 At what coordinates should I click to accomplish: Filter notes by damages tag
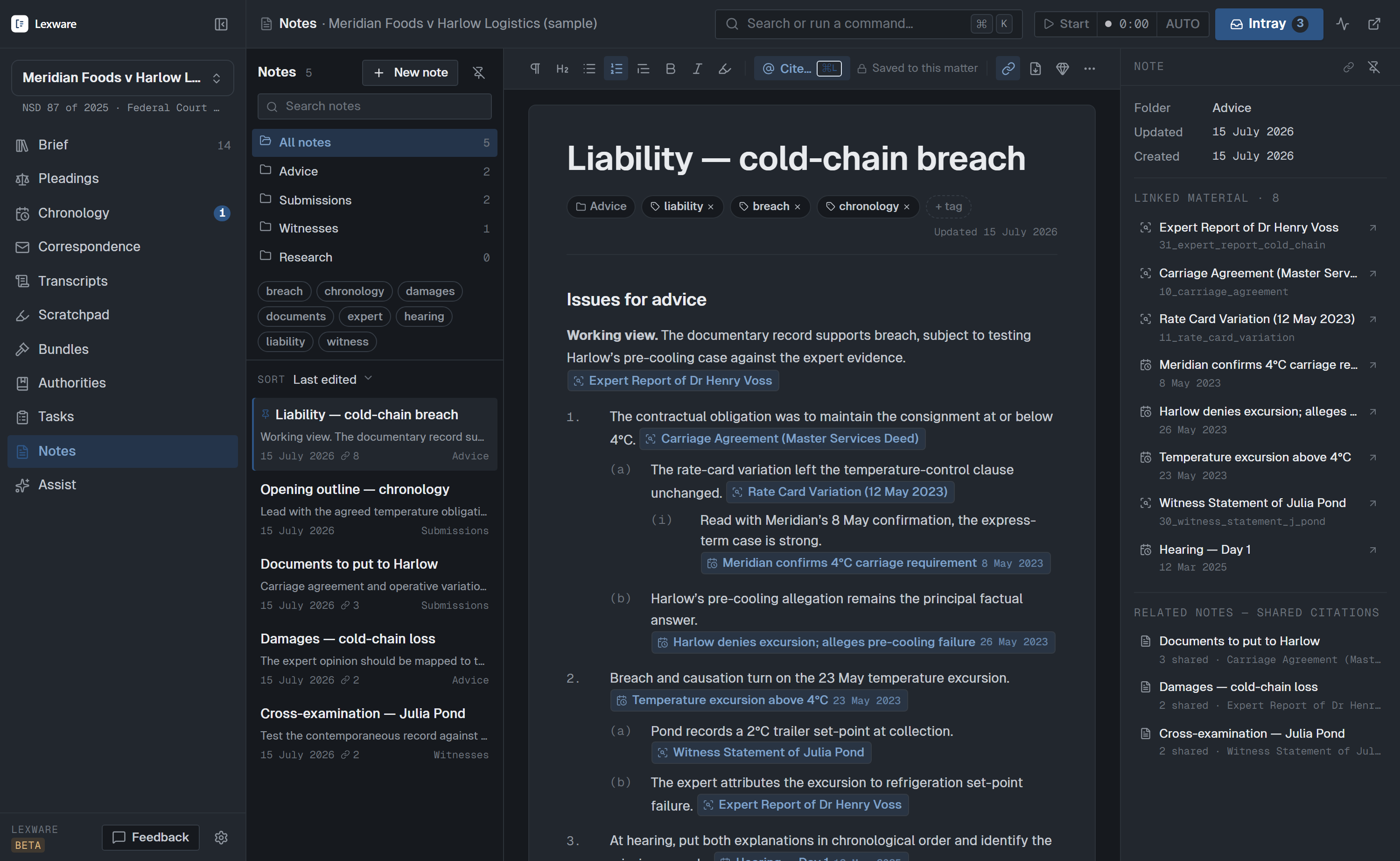430,291
